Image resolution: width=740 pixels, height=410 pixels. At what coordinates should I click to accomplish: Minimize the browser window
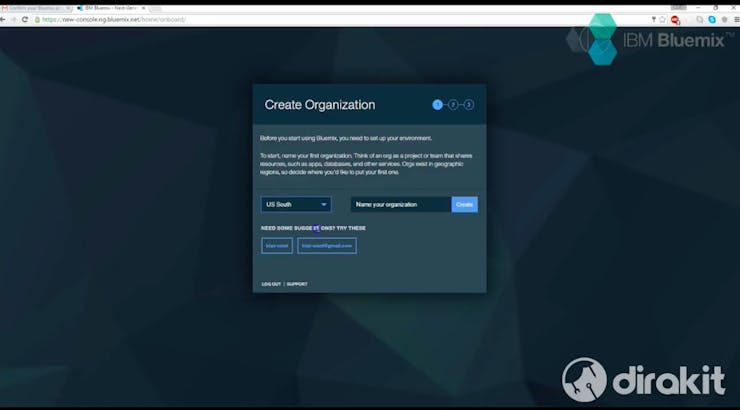click(698, 8)
